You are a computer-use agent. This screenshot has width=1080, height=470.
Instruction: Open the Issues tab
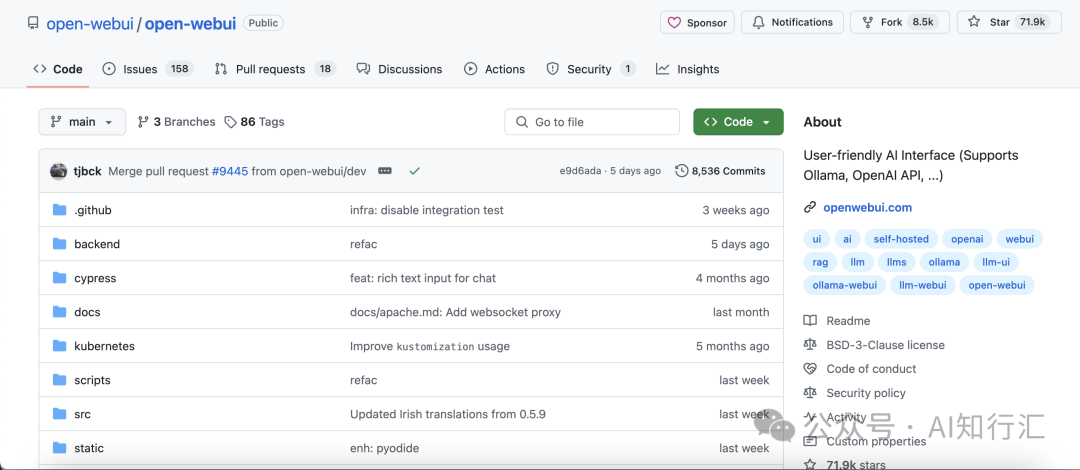[148, 69]
